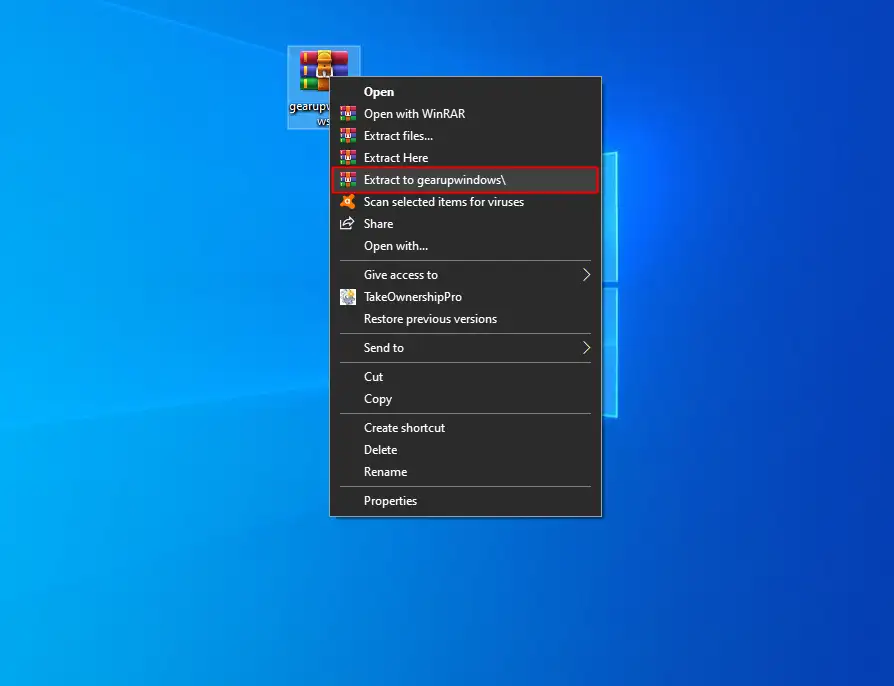894x686 pixels.
Task: Choose Rename from the context menu
Action: click(465, 472)
